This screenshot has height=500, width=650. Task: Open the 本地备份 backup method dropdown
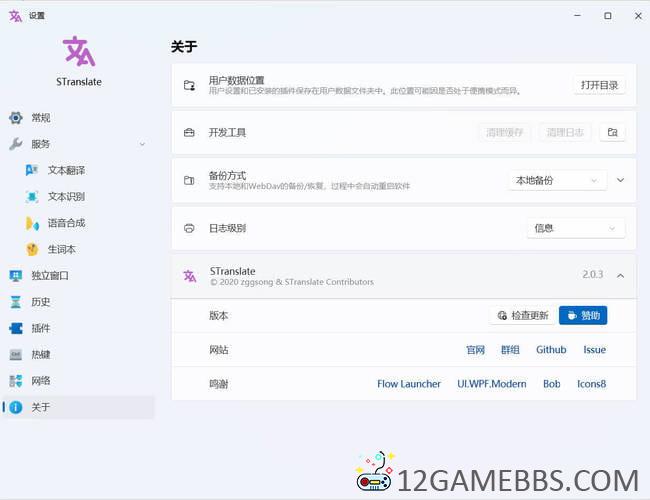pos(556,180)
